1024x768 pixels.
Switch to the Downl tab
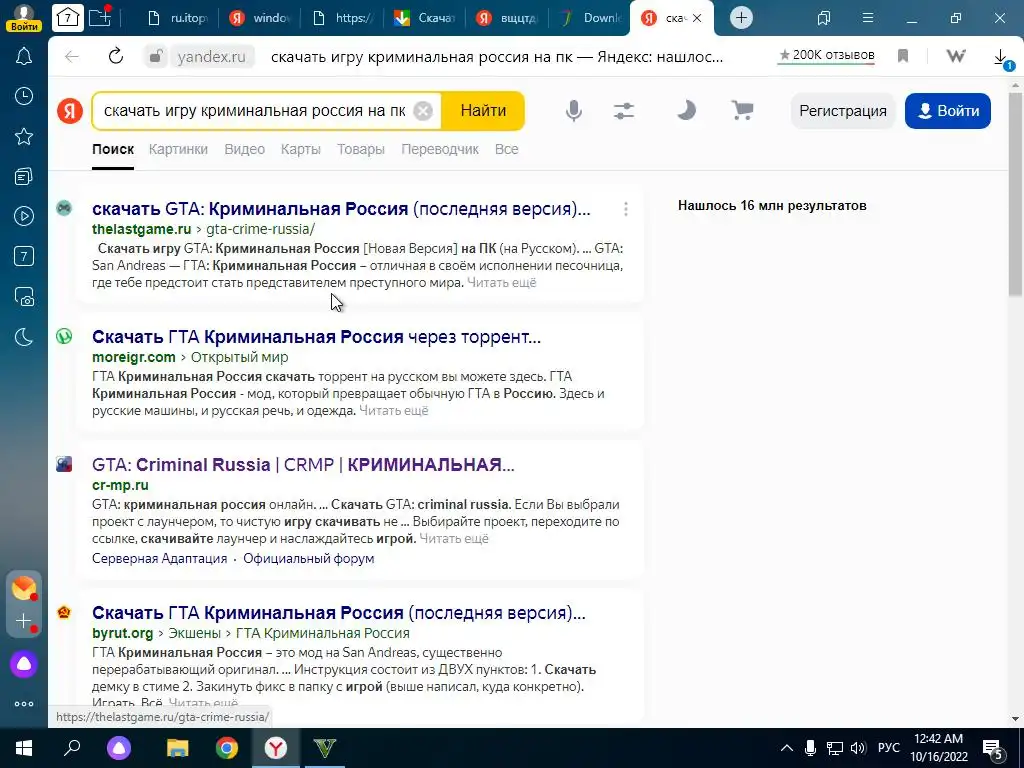point(590,18)
